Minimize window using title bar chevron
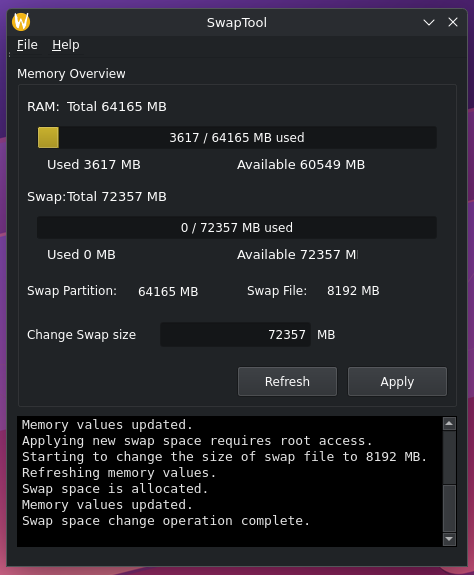The height and width of the screenshot is (575, 474). (x=429, y=22)
